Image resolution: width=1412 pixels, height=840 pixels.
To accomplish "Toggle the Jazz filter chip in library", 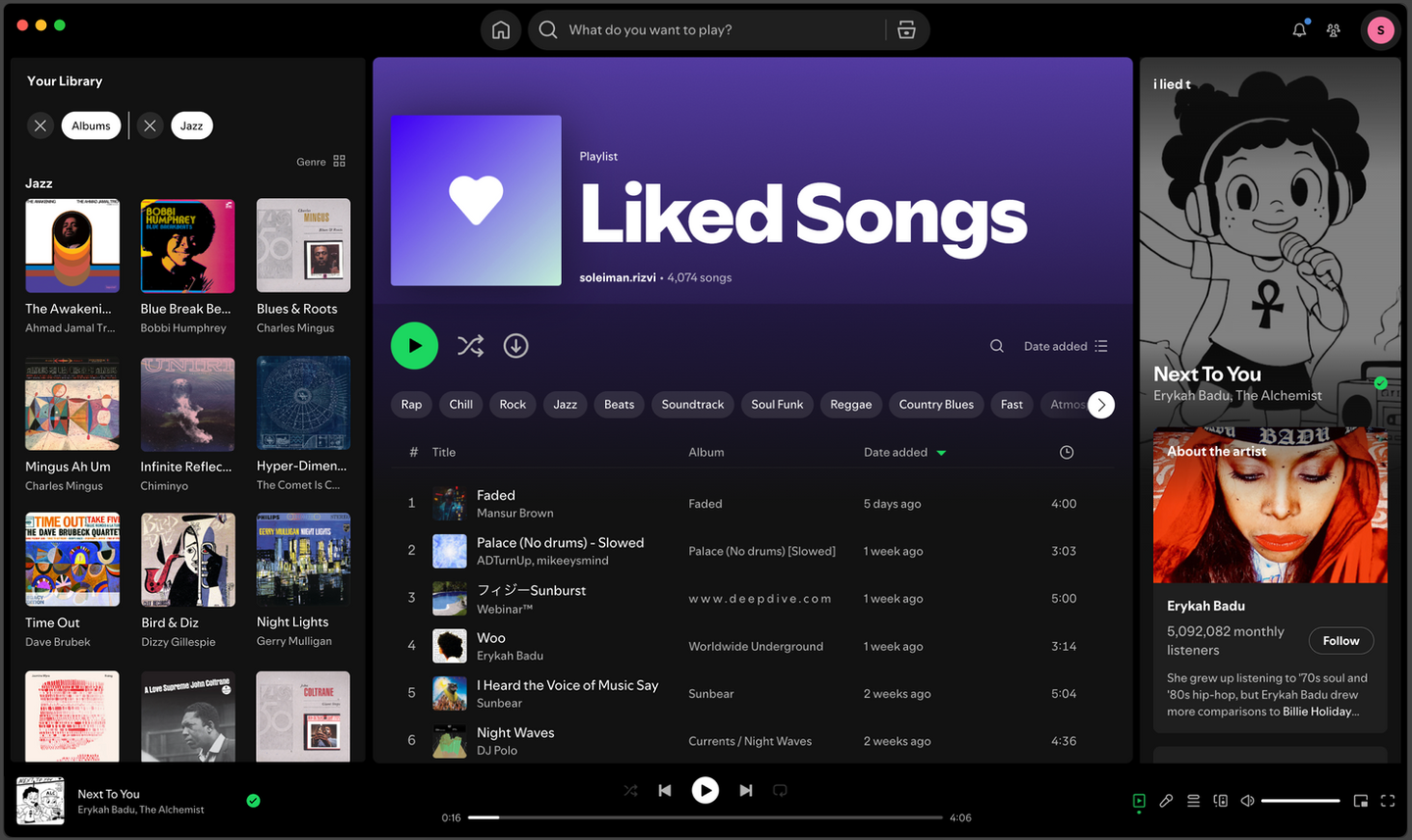I will [191, 125].
